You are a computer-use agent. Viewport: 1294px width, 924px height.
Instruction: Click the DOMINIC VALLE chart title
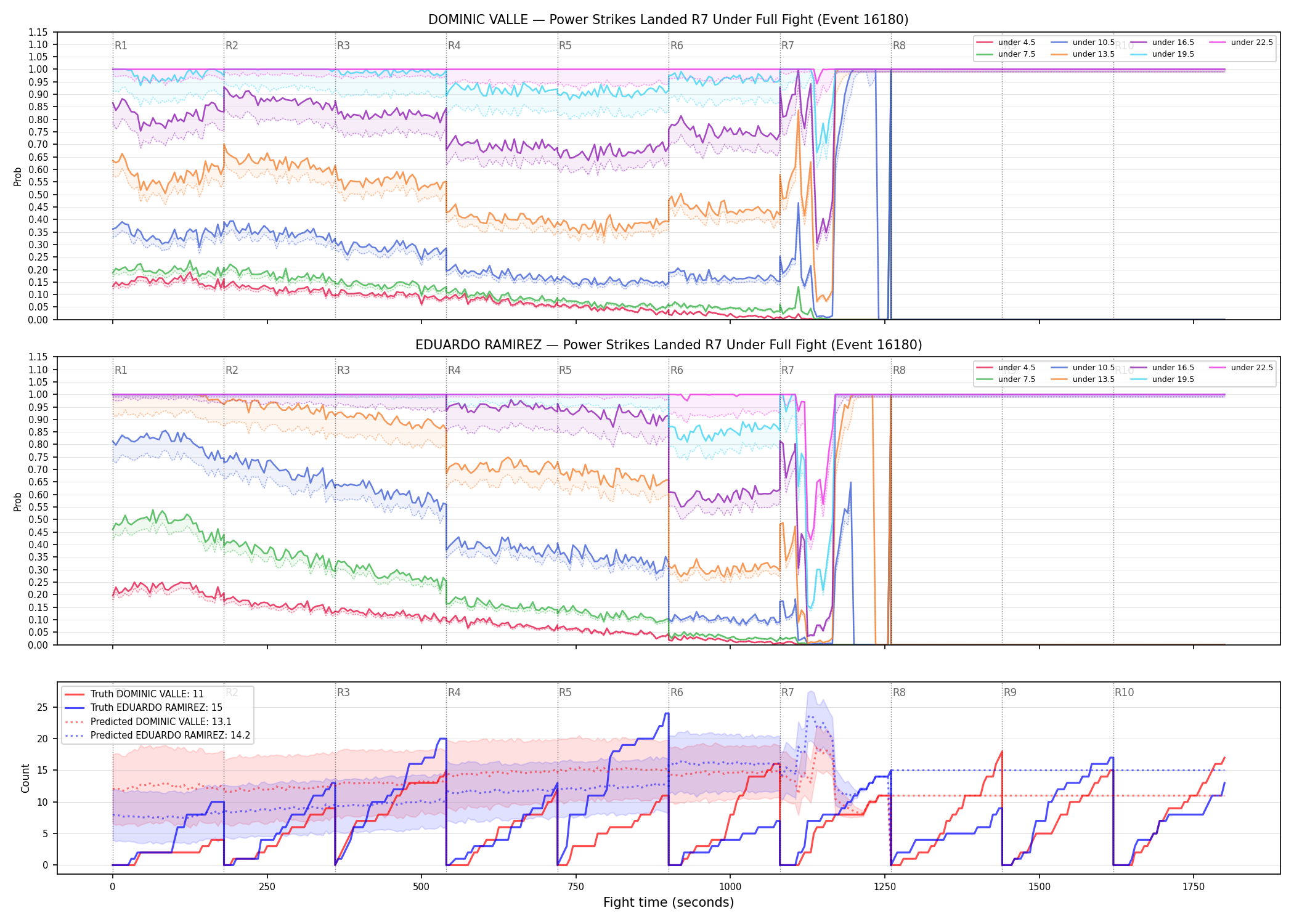tap(669, 20)
